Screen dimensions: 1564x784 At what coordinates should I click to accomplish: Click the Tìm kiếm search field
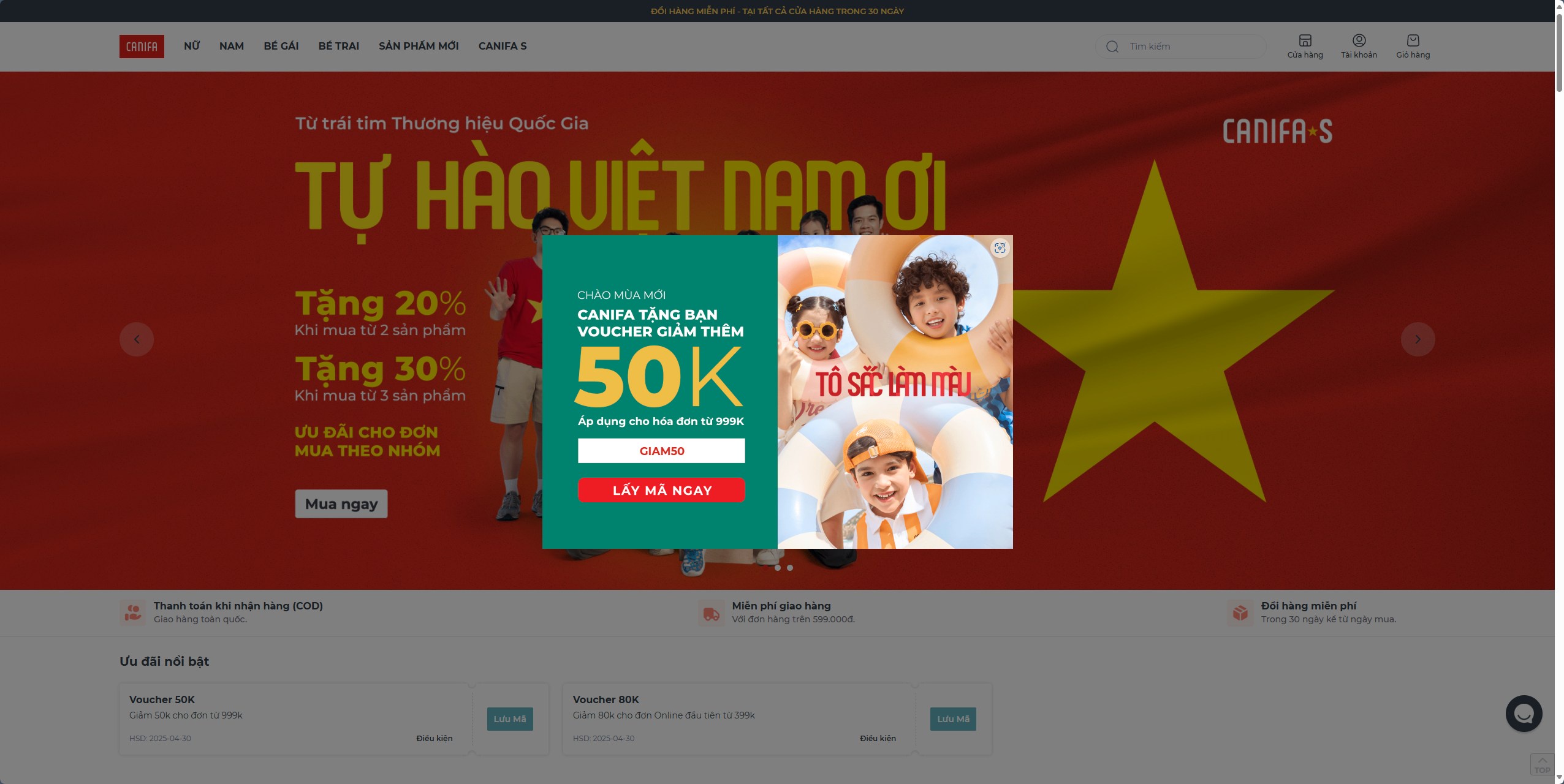point(1180,47)
